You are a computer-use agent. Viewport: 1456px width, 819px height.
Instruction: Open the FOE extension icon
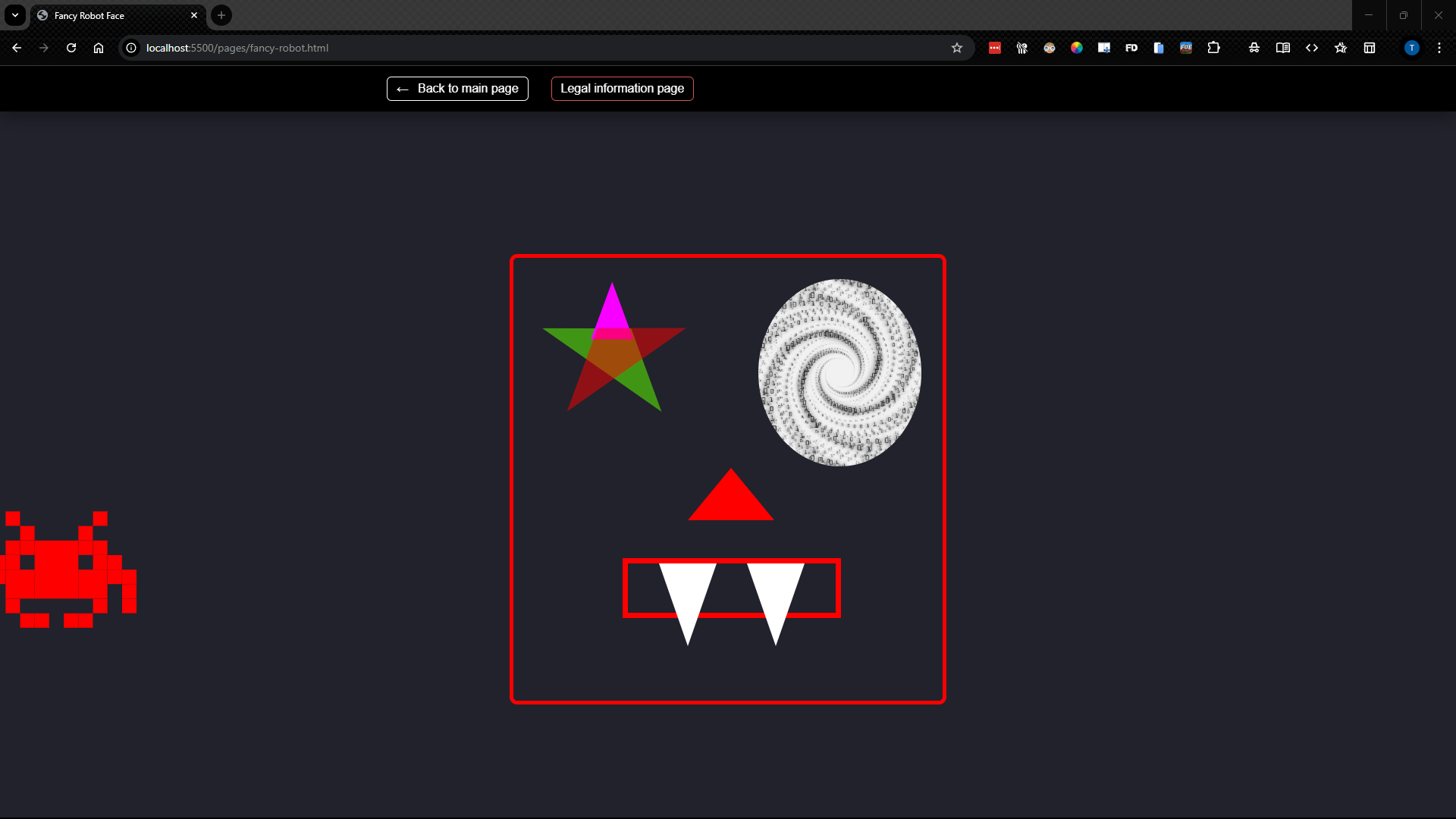(1186, 48)
